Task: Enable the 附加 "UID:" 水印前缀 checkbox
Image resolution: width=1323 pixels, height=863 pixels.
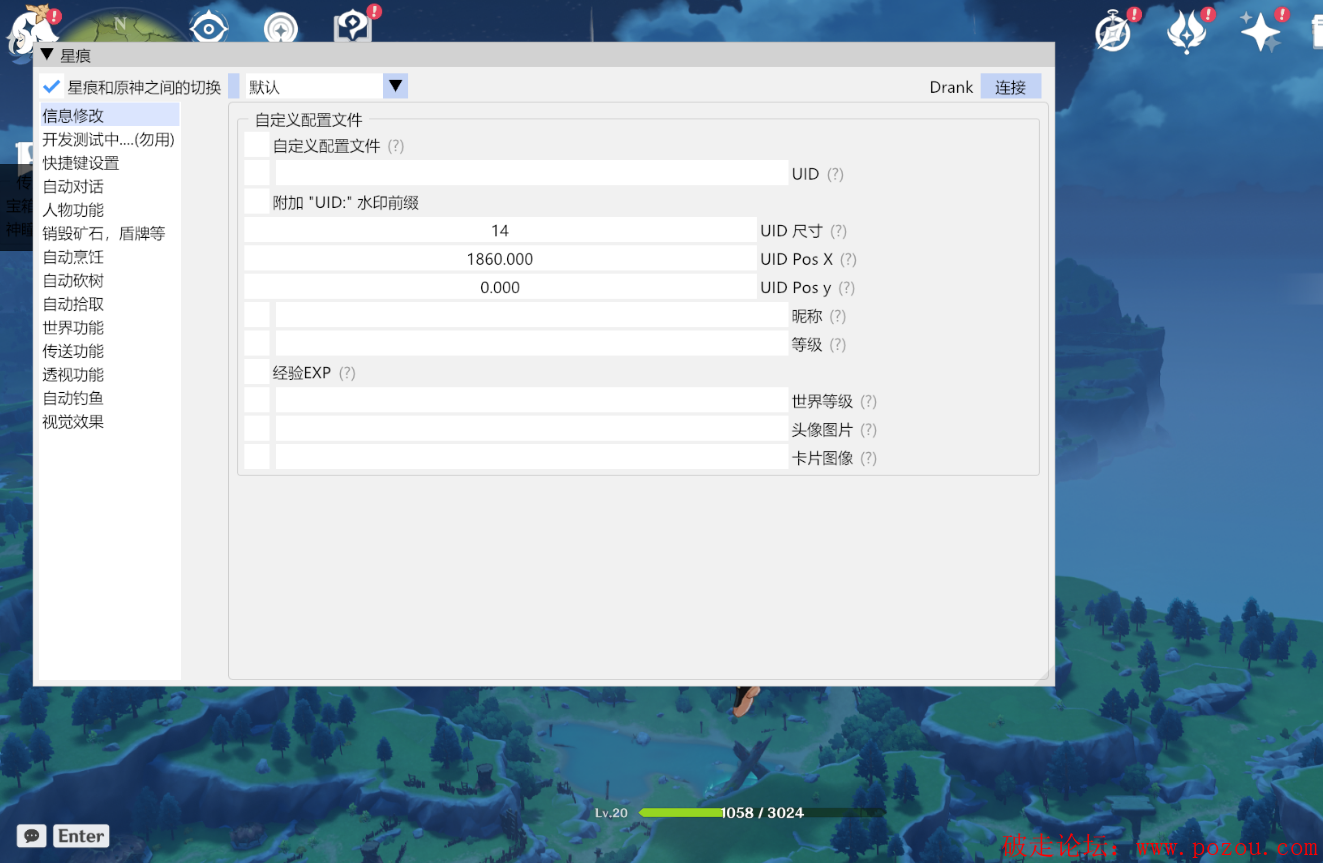Action: point(257,202)
